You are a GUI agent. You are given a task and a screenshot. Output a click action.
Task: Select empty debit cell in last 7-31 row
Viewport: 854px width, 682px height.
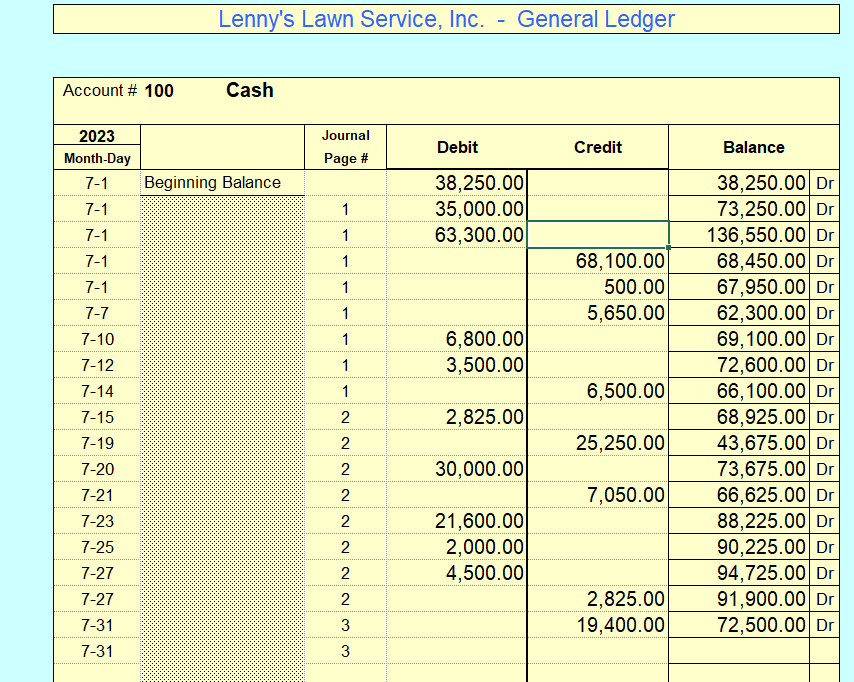[456, 651]
